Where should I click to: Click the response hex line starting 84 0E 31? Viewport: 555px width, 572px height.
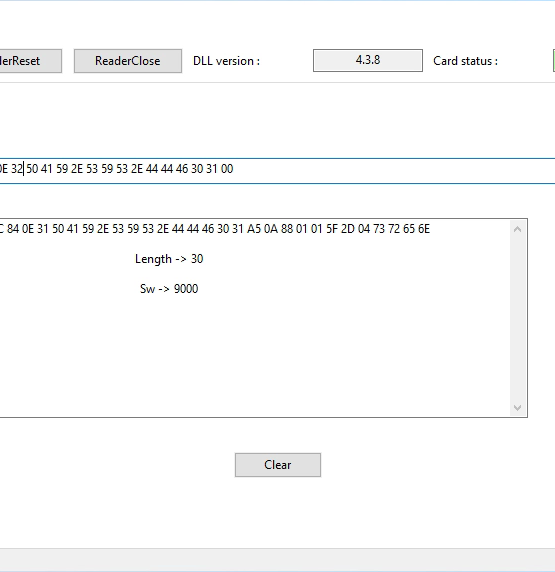[215, 229]
